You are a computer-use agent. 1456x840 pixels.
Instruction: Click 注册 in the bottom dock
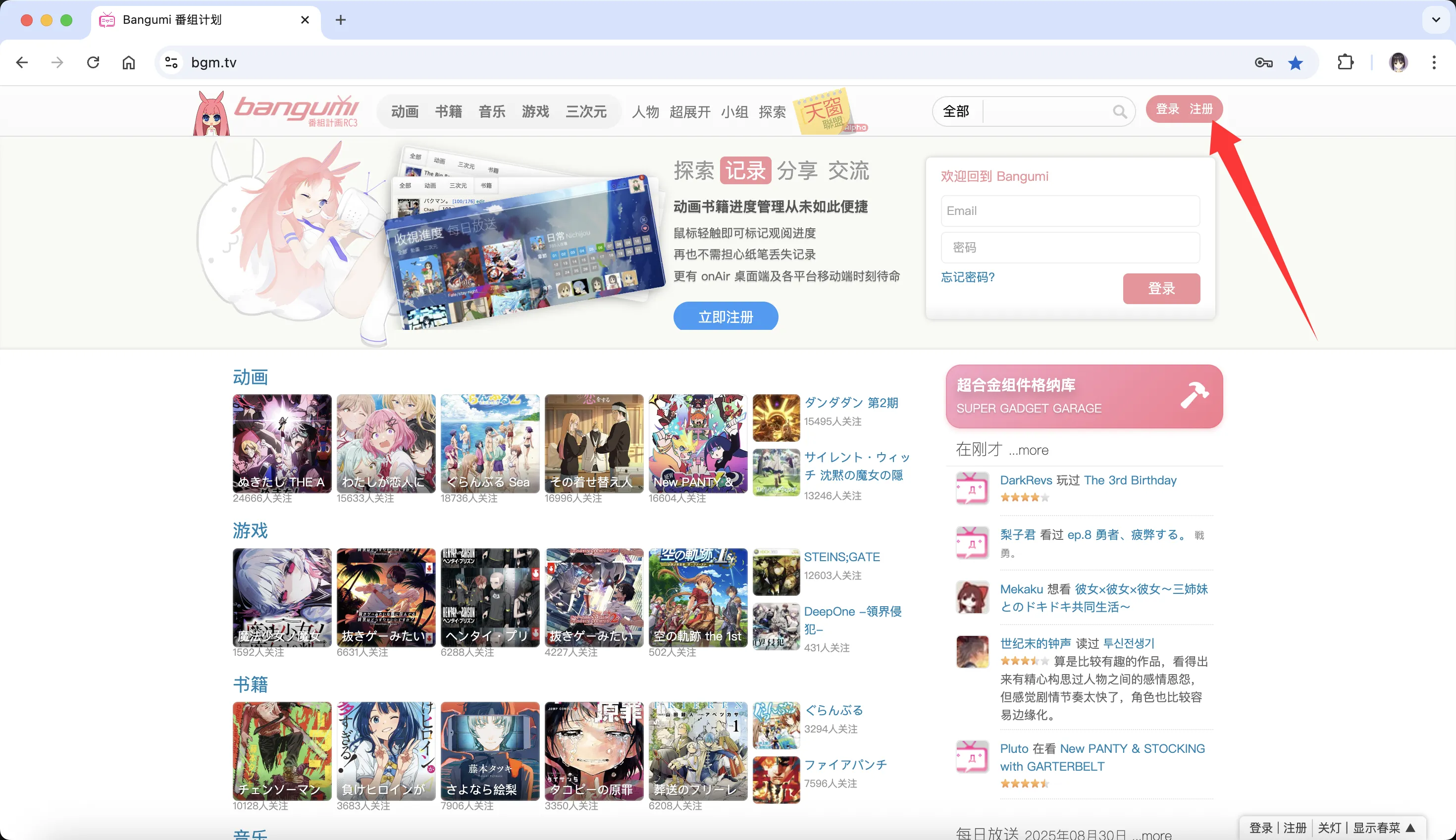[1295, 828]
